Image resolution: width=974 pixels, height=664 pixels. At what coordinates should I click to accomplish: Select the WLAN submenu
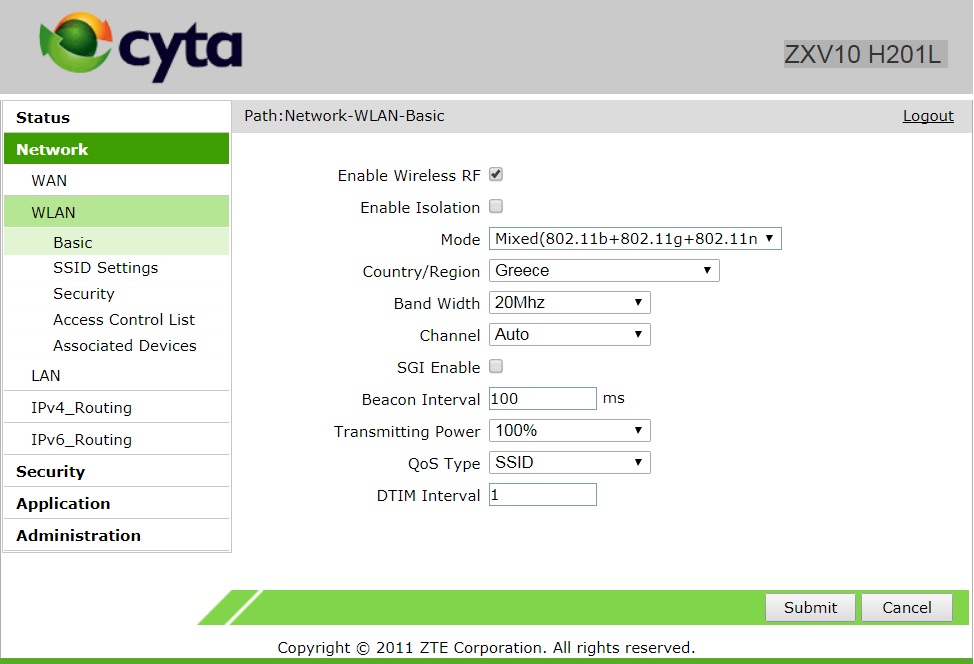(117, 212)
